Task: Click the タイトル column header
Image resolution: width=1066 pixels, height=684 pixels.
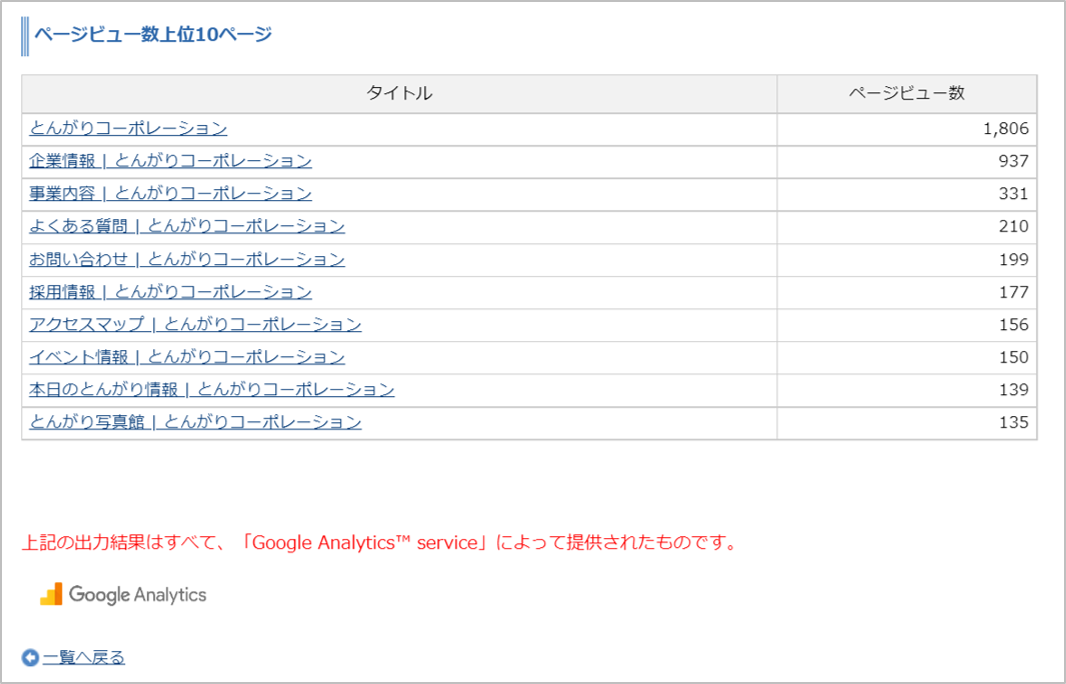Action: [x=399, y=93]
